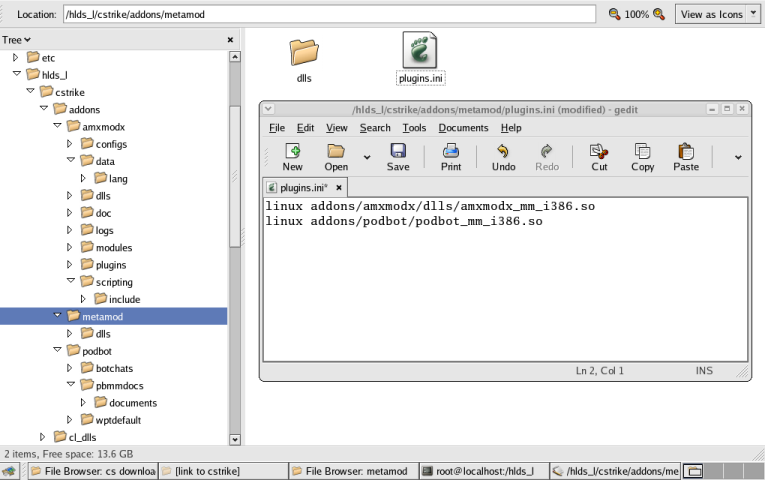This screenshot has width=765, height=480.
Task: Open the View menu in gedit
Action: coord(337,128)
